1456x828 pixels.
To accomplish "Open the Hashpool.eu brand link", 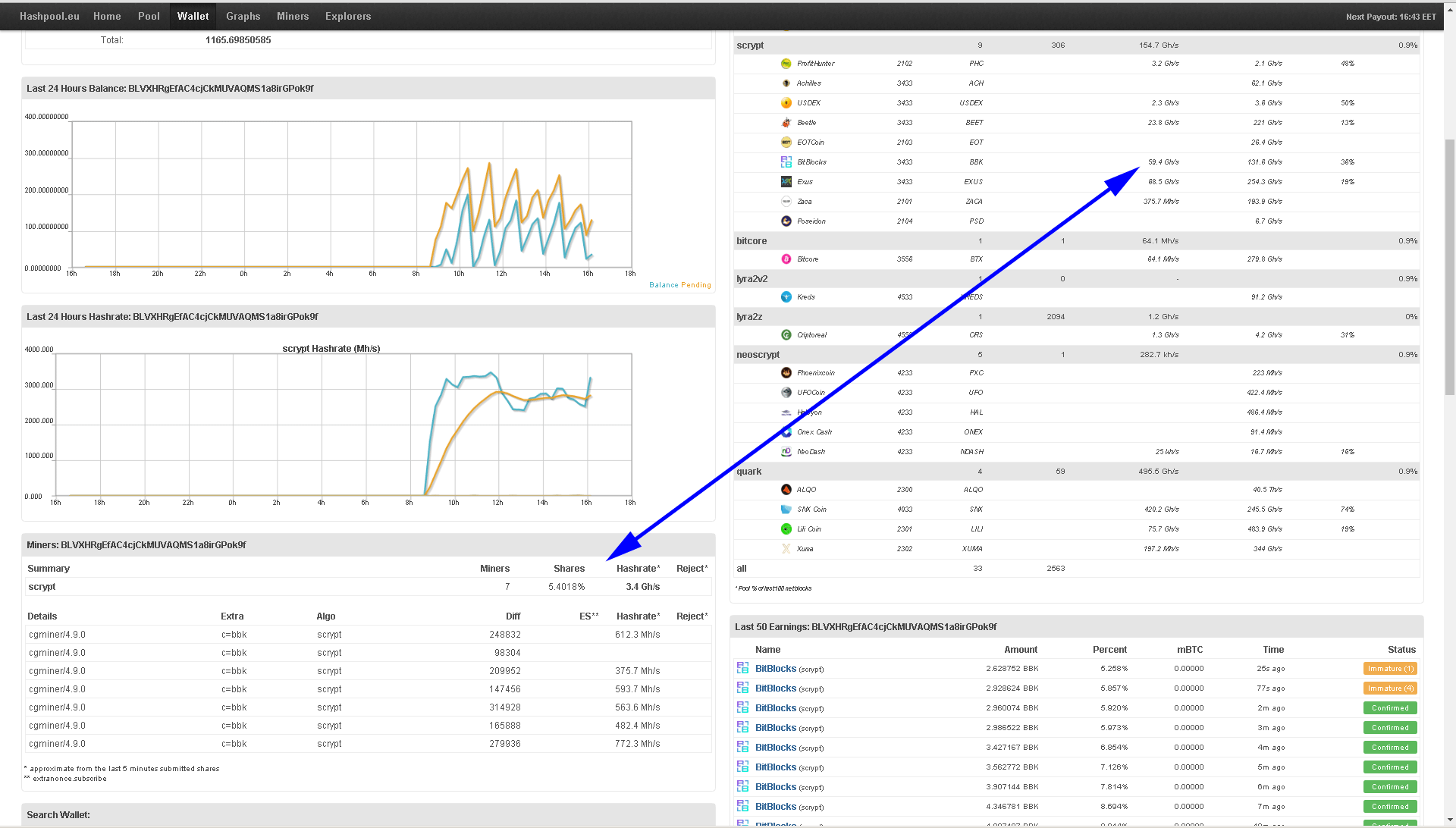I will point(49,16).
